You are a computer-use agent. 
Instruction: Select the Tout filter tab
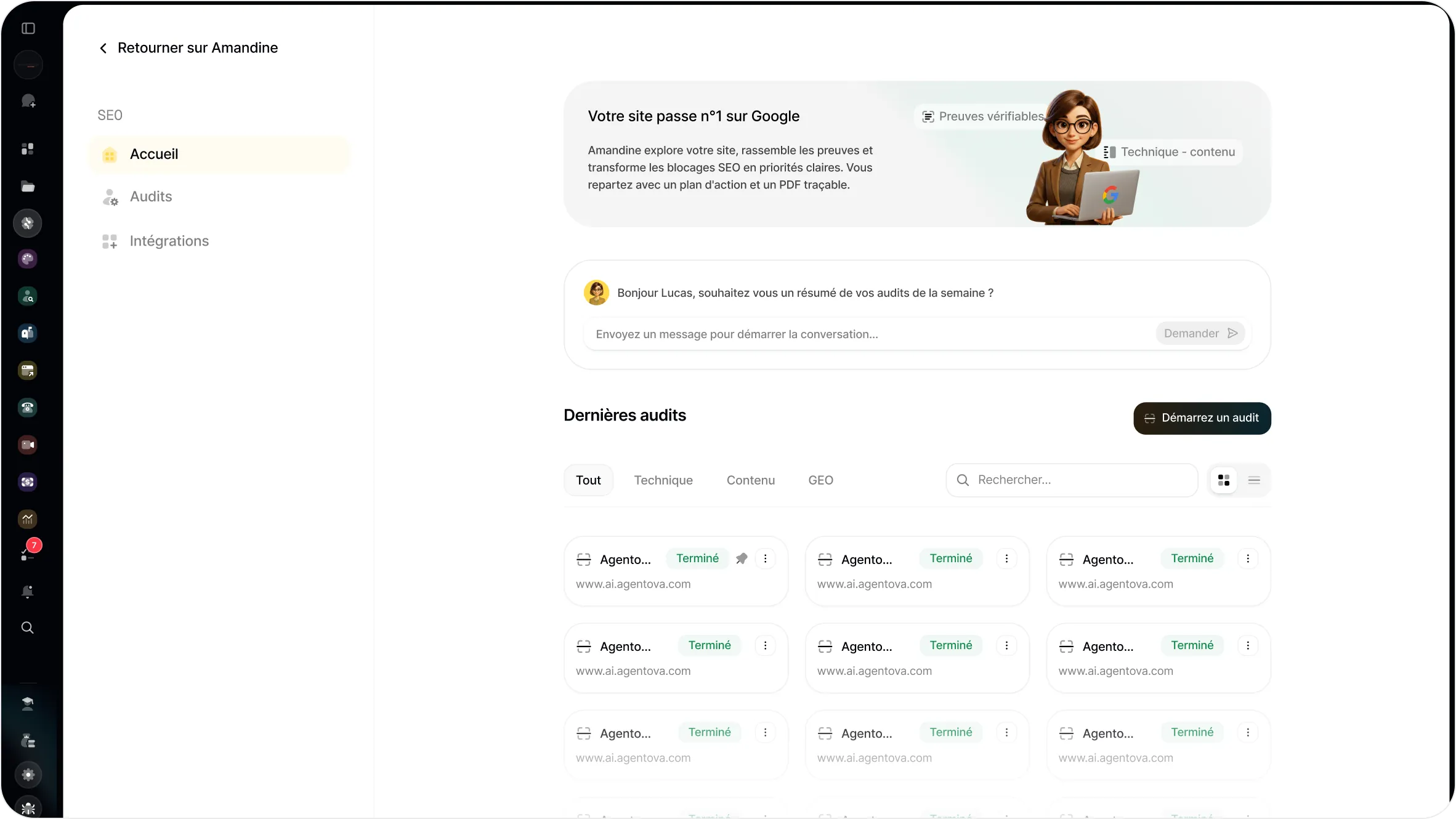[x=588, y=480]
